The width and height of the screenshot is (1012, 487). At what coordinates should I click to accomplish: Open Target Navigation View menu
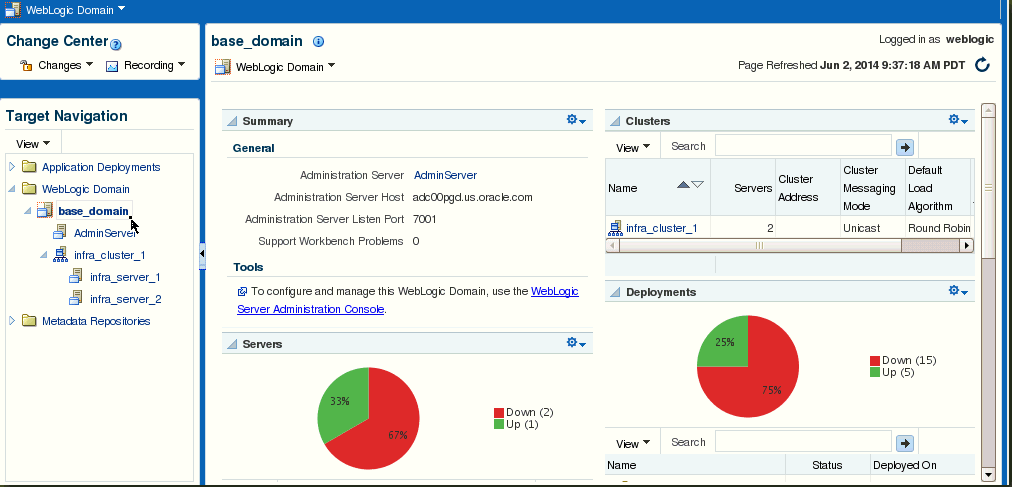[x=33, y=143]
